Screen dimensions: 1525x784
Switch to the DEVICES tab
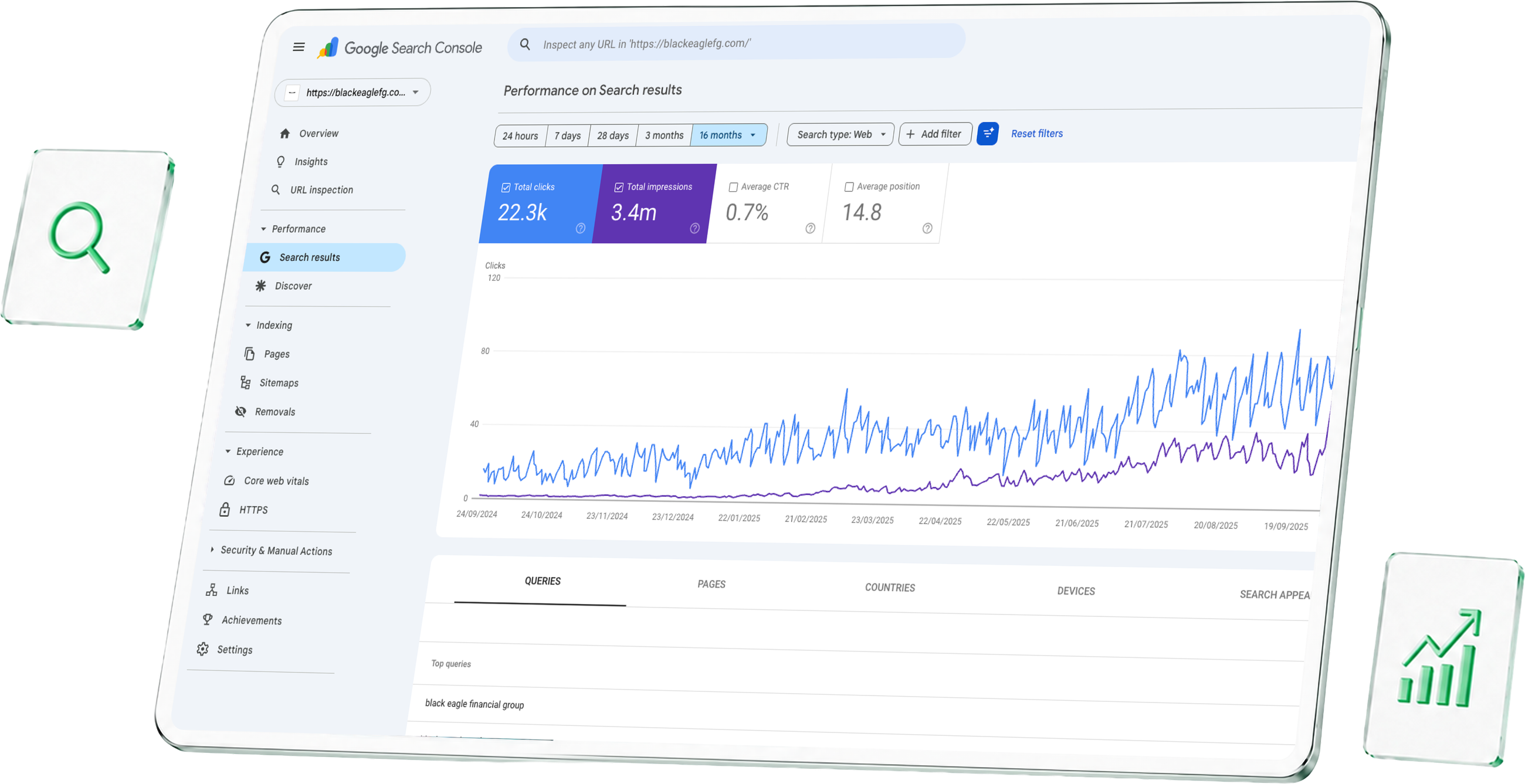[x=1076, y=591]
